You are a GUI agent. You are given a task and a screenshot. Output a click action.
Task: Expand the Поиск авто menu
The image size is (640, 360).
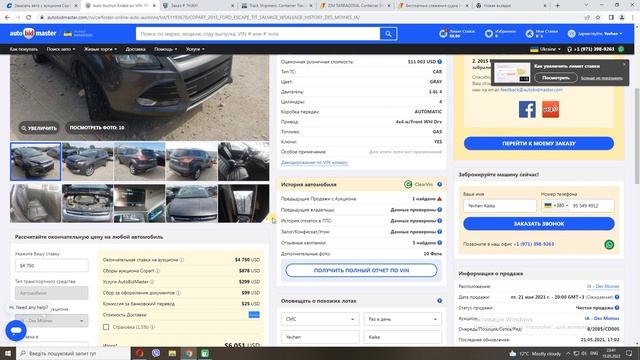(61, 49)
